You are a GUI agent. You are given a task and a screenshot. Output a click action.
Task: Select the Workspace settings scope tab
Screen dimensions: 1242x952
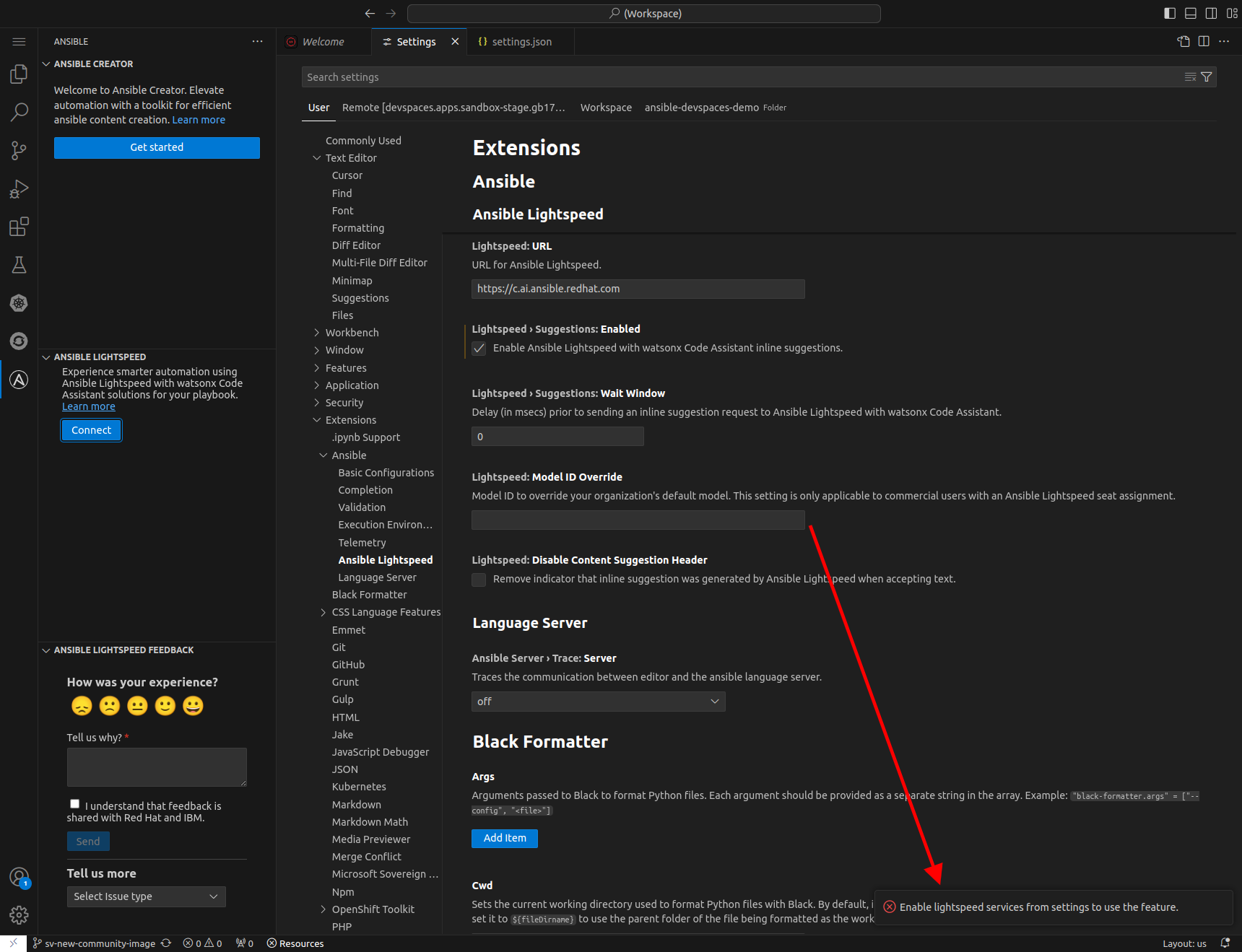pyautogui.click(x=605, y=108)
